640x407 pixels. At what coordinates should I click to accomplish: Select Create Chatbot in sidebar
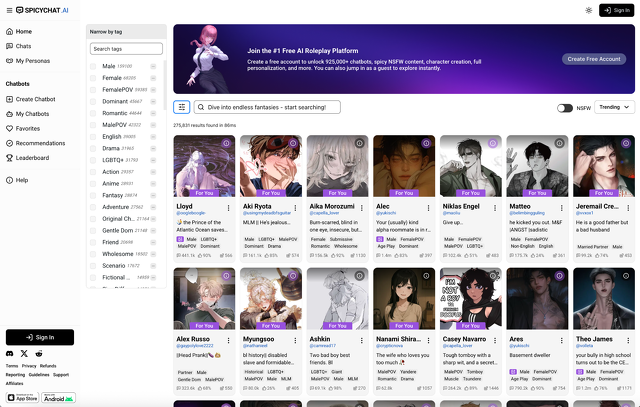36,99
